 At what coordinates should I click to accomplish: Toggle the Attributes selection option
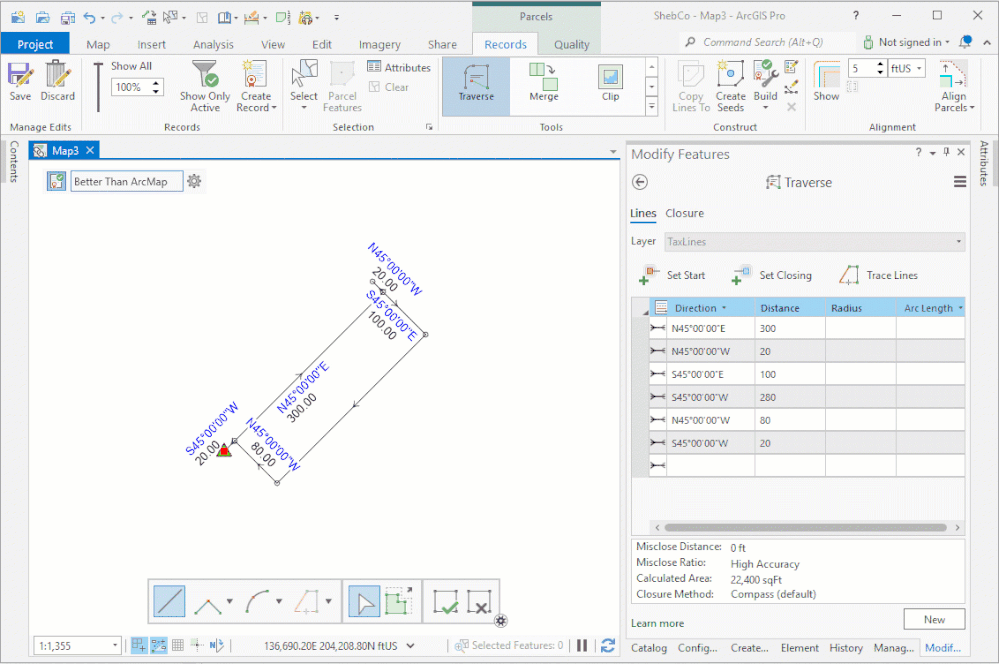[399, 67]
